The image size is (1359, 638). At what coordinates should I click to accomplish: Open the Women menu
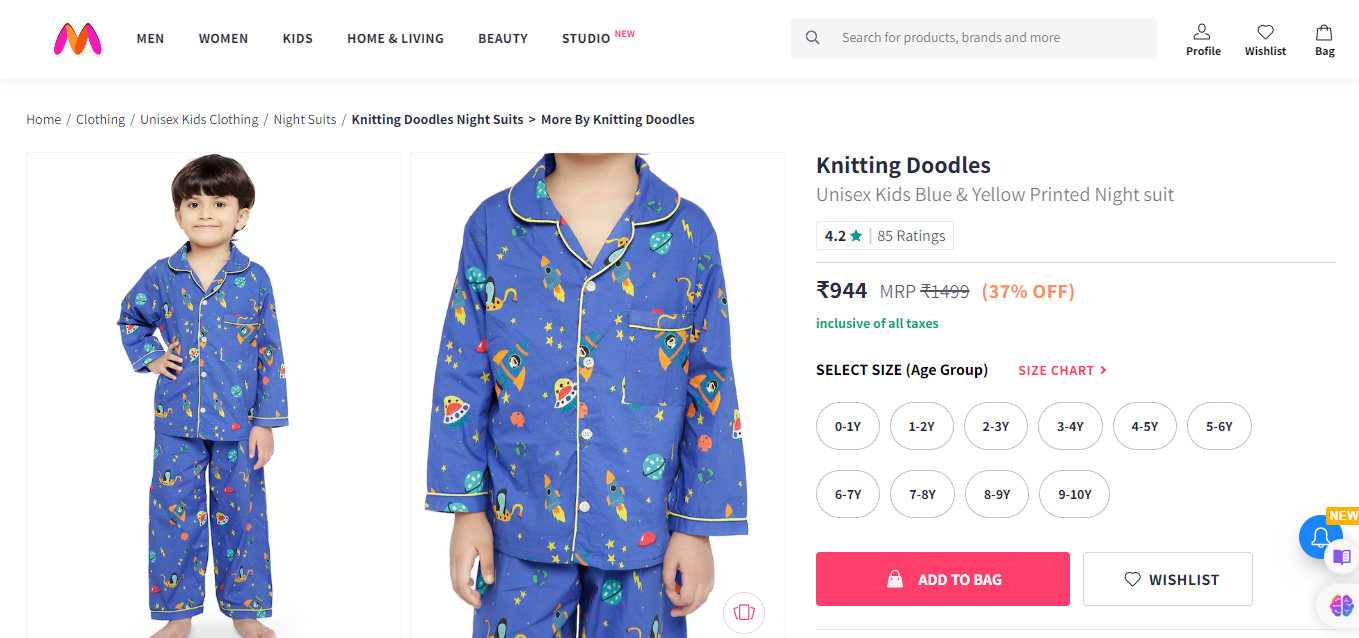223,38
